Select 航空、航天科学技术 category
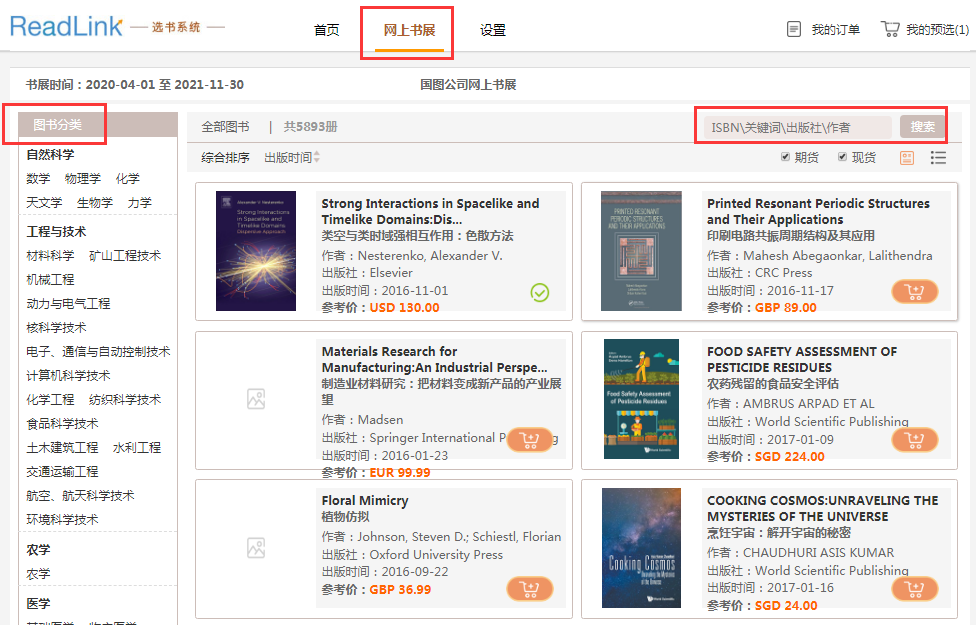The image size is (976, 625). pyautogui.click(x=80, y=496)
